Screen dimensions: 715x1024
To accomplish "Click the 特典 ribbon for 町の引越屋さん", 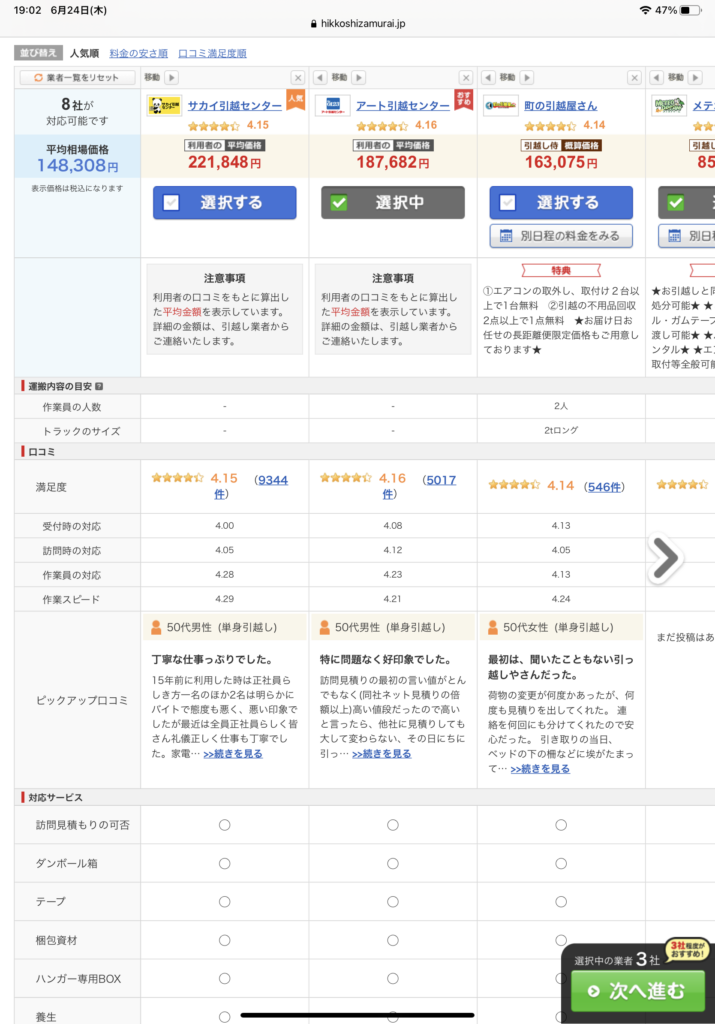I will [561, 270].
